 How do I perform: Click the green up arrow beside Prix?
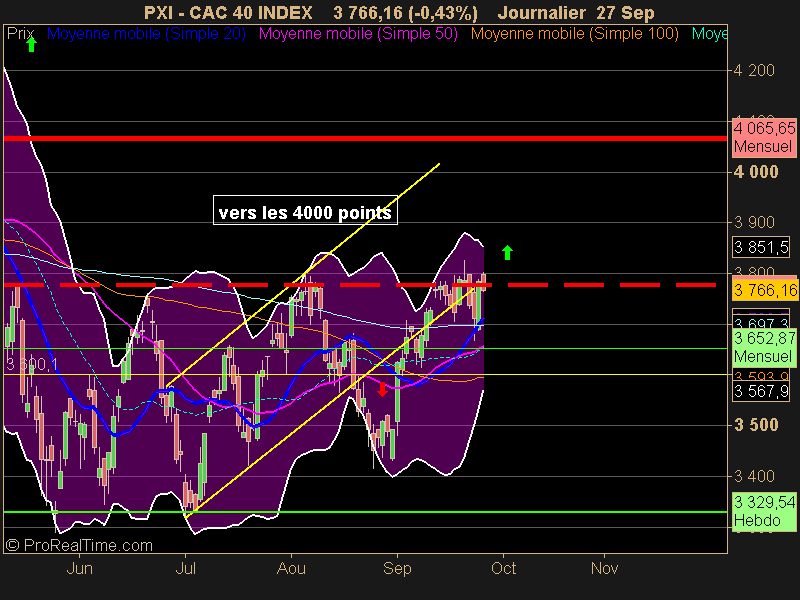point(32,45)
